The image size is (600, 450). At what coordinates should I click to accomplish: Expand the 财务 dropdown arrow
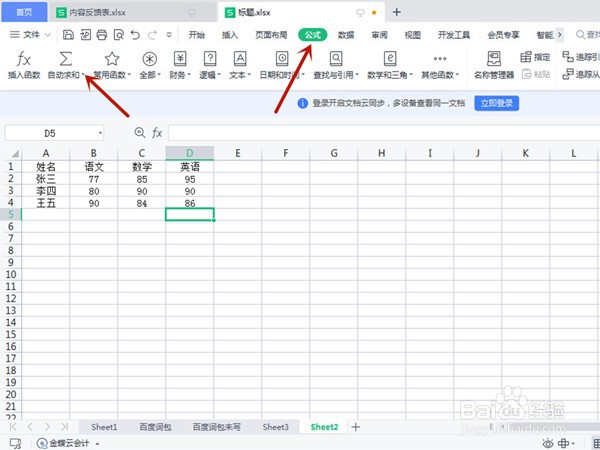[189, 75]
